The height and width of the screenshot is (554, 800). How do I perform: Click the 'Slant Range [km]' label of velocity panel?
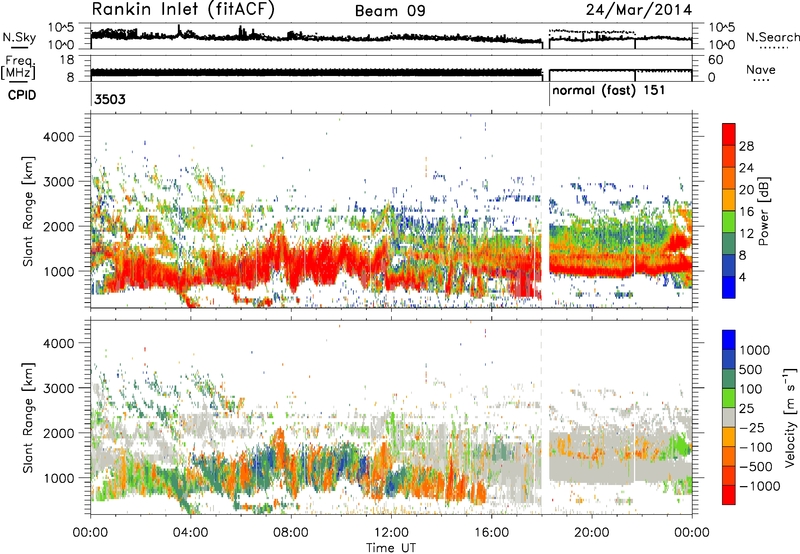[28, 417]
